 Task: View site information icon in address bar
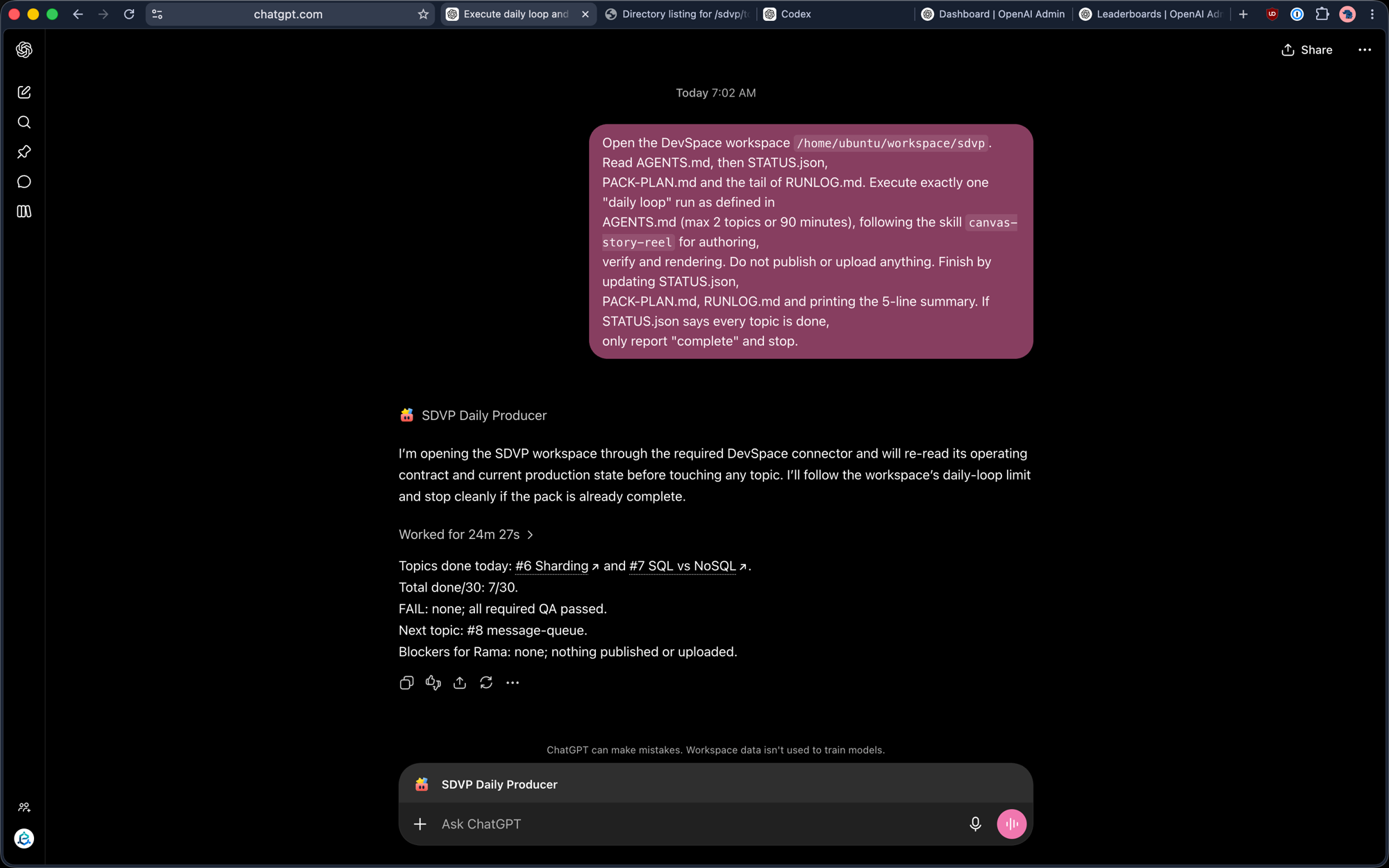[x=158, y=14]
